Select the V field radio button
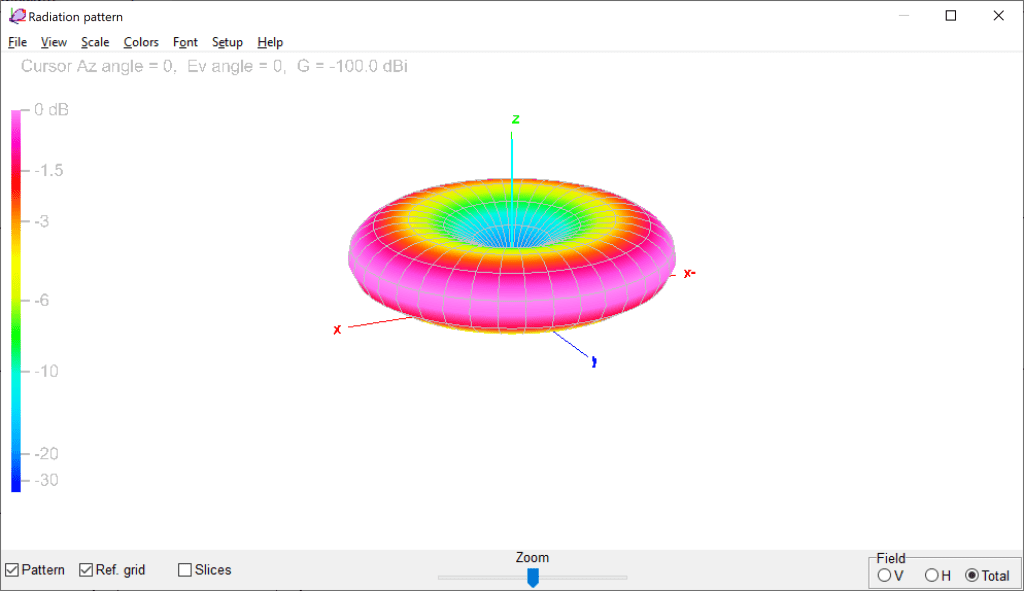The image size is (1024, 591). pos(884,575)
